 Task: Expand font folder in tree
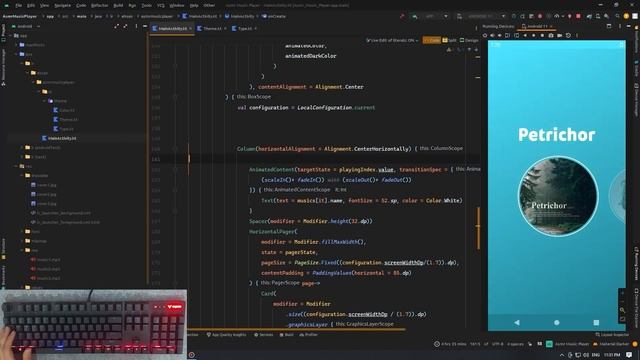(x=22, y=231)
